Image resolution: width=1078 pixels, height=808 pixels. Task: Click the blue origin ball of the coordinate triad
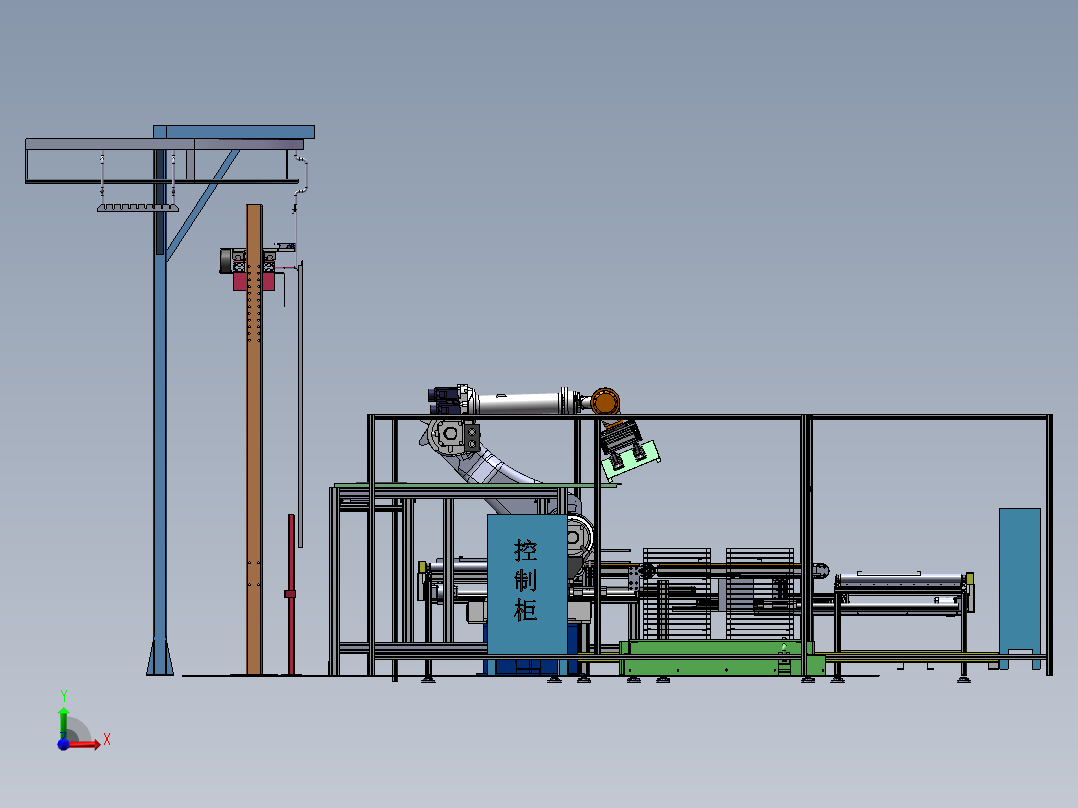click(x=63, y=744)
